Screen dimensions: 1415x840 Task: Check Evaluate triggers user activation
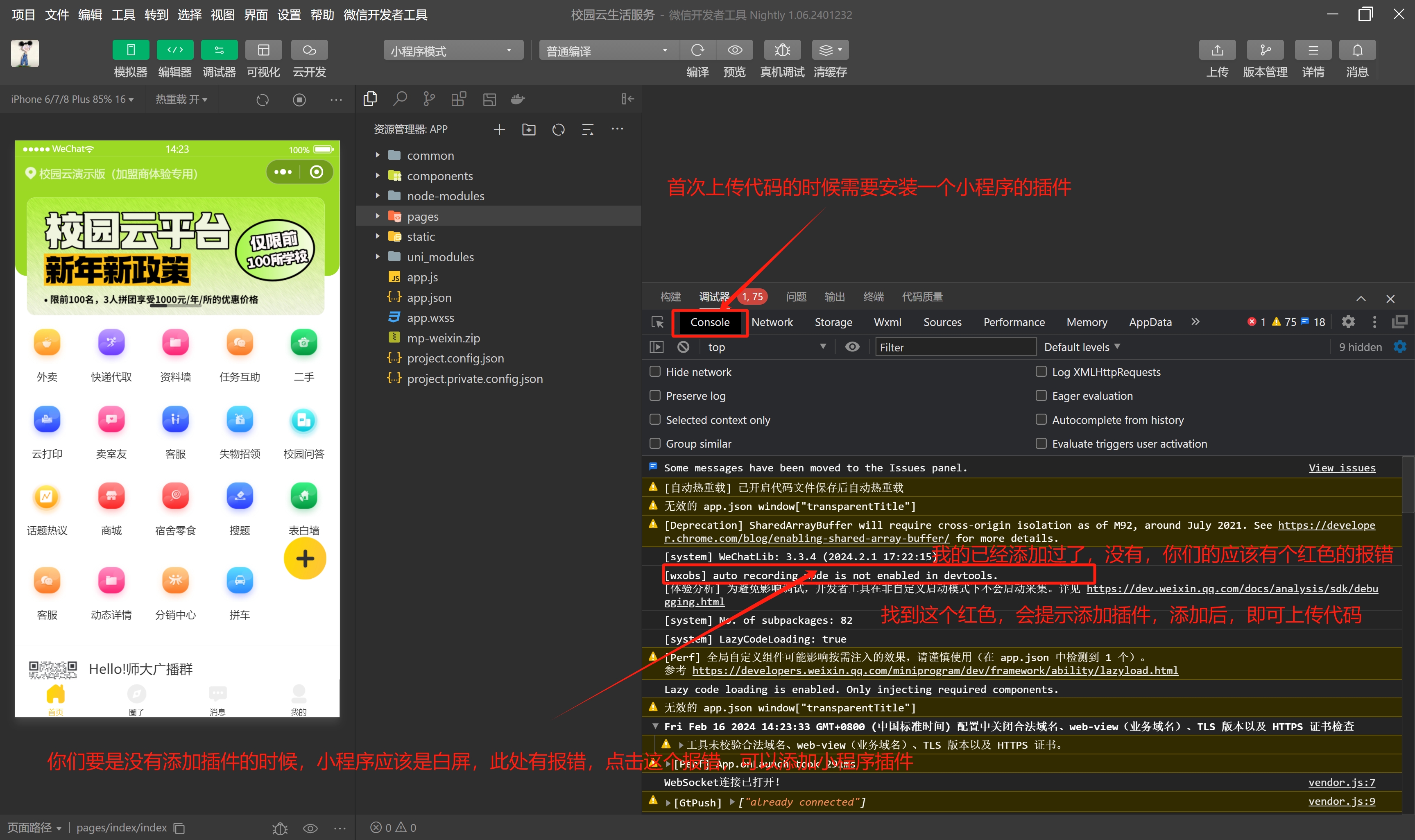[1041, 443]
